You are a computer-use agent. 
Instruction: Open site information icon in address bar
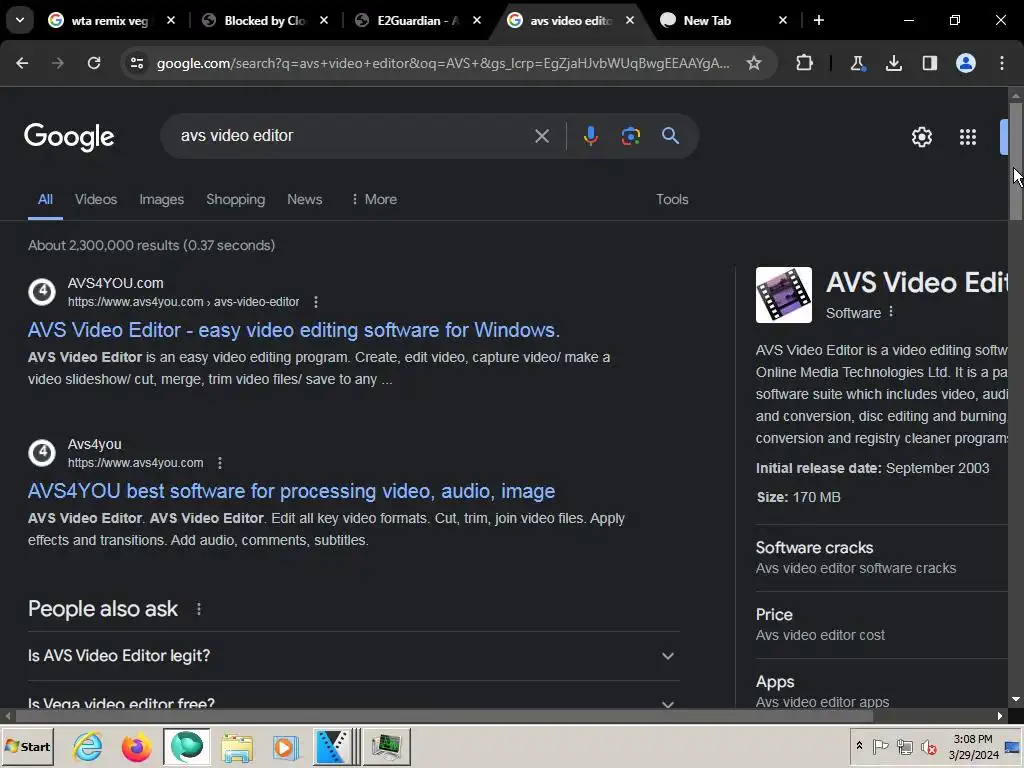136,63
